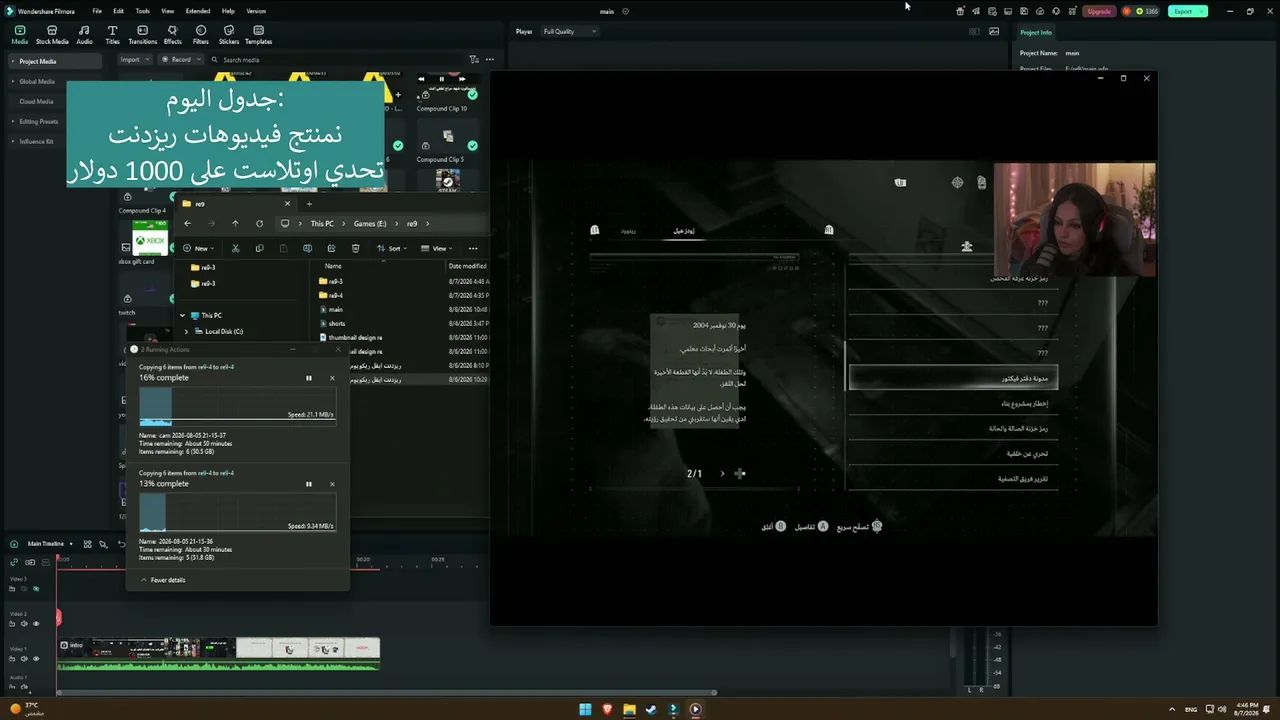Image resolution: width=1280 pixels, height=720 pixels.
Task: Open the Help menu
Action: coord(228,11)
